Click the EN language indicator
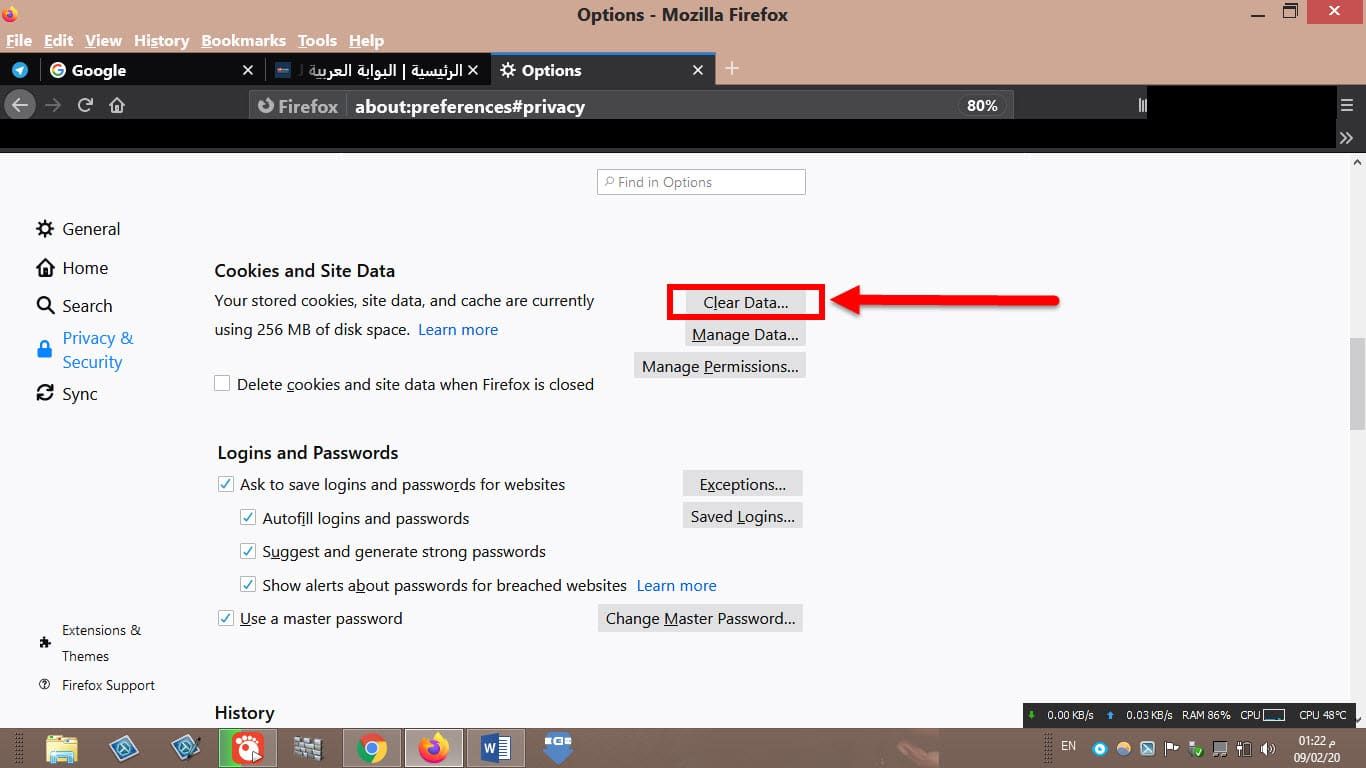The height and width of the screenshot is (768, 1366). pyautogui.click(x=1068, y=746)
